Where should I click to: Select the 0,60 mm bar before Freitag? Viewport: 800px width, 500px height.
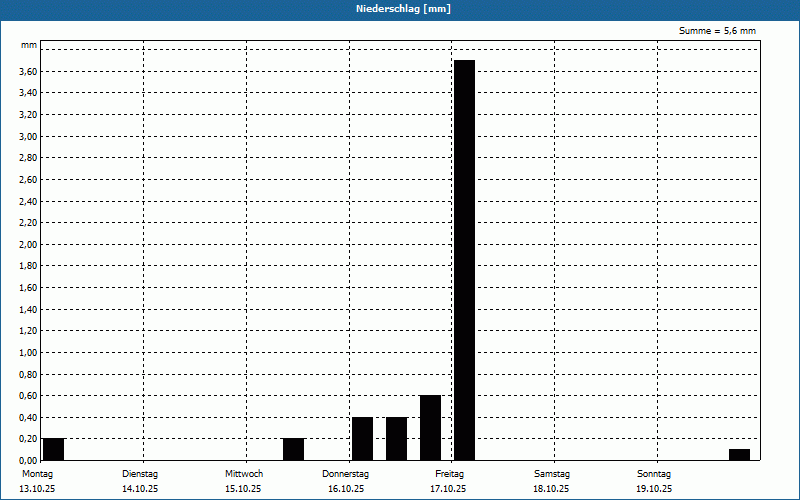430,428
